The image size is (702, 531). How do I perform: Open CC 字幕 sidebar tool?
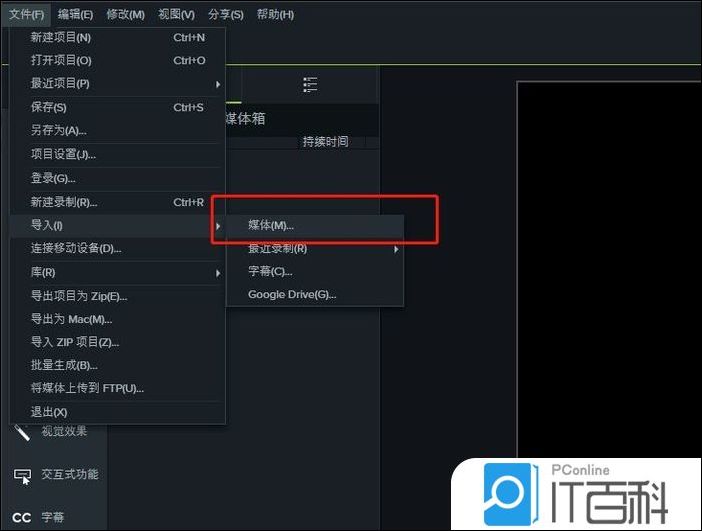point(38,518)
